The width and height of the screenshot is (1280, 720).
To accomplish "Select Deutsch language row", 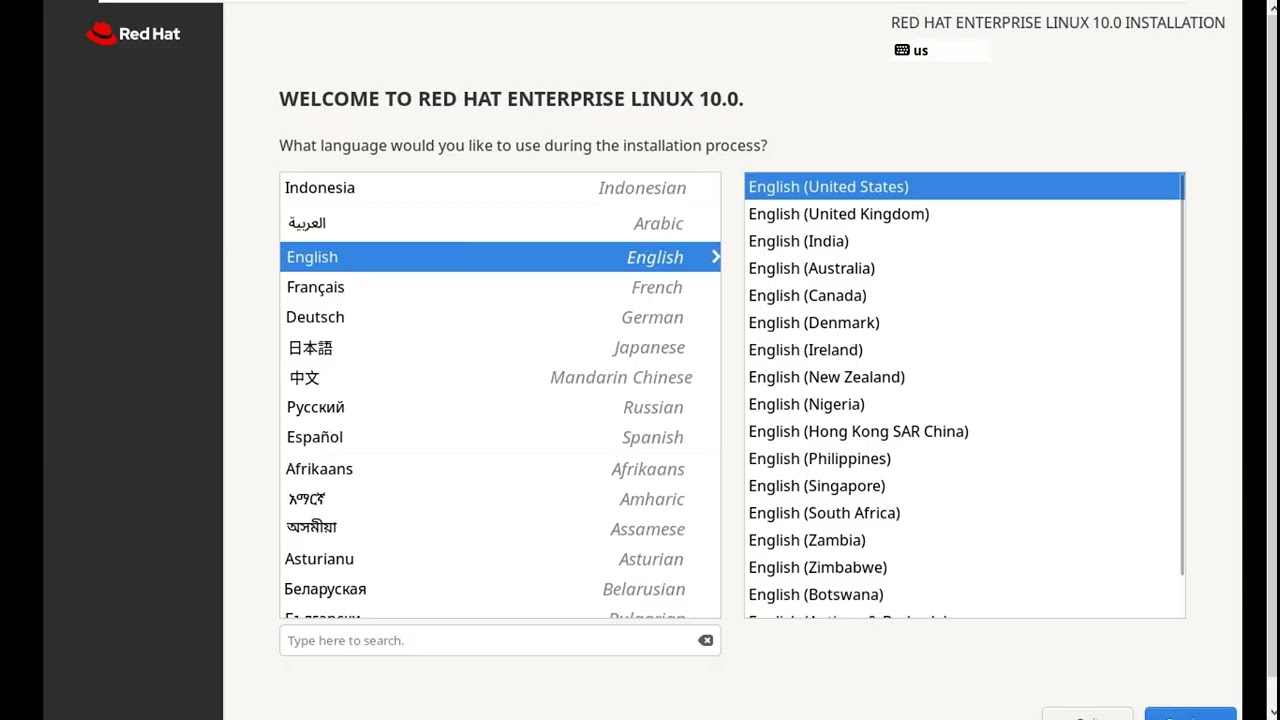I will click(x=500, y=317).
